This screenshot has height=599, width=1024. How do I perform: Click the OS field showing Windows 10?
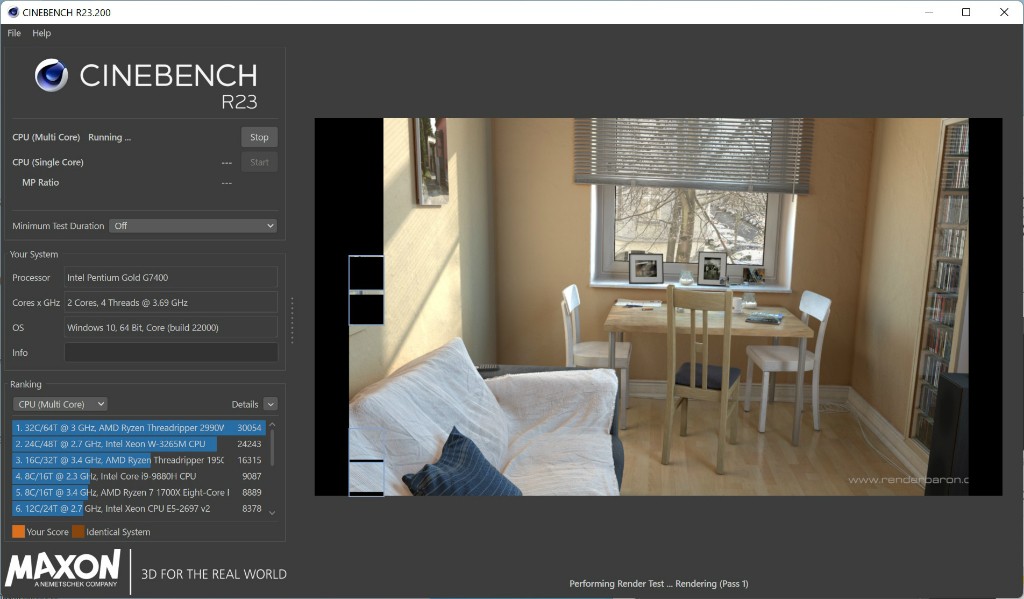170,327
